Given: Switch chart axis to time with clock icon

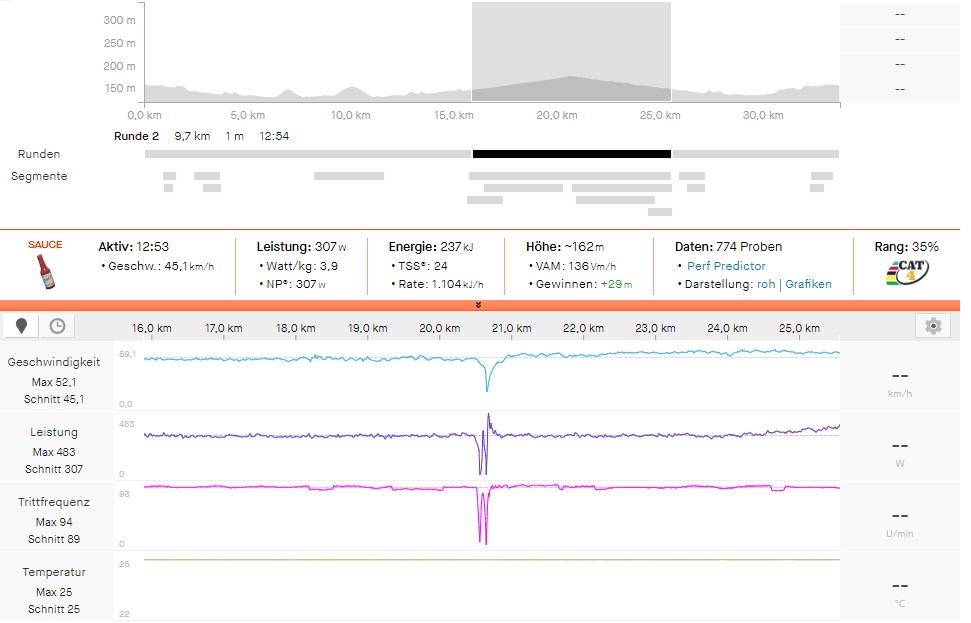Looking at the screenshot, I should (58, 326).
